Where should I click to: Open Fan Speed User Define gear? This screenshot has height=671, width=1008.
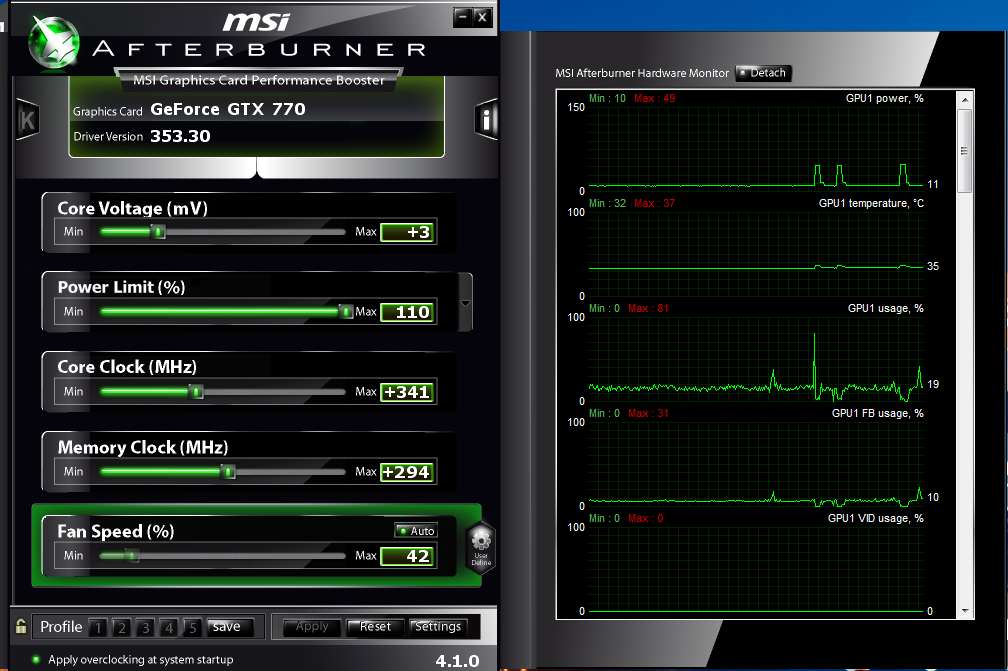click(x=481, y=548)
